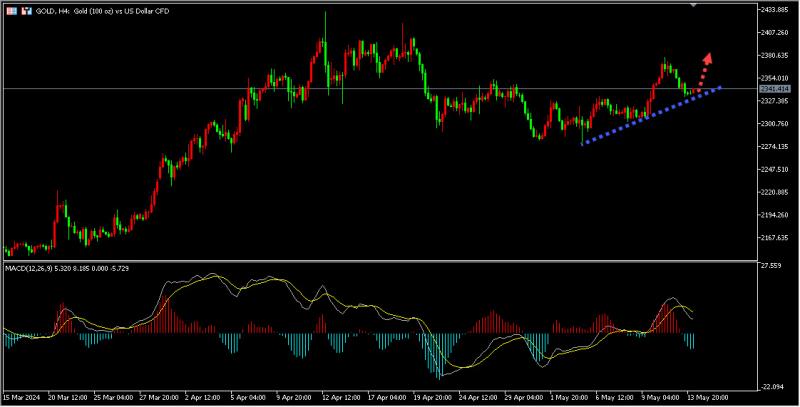This screenshot has width=800, height=407.
Task: Click the 13 May 20:00 time label
Action: click(x=709, y=397)
